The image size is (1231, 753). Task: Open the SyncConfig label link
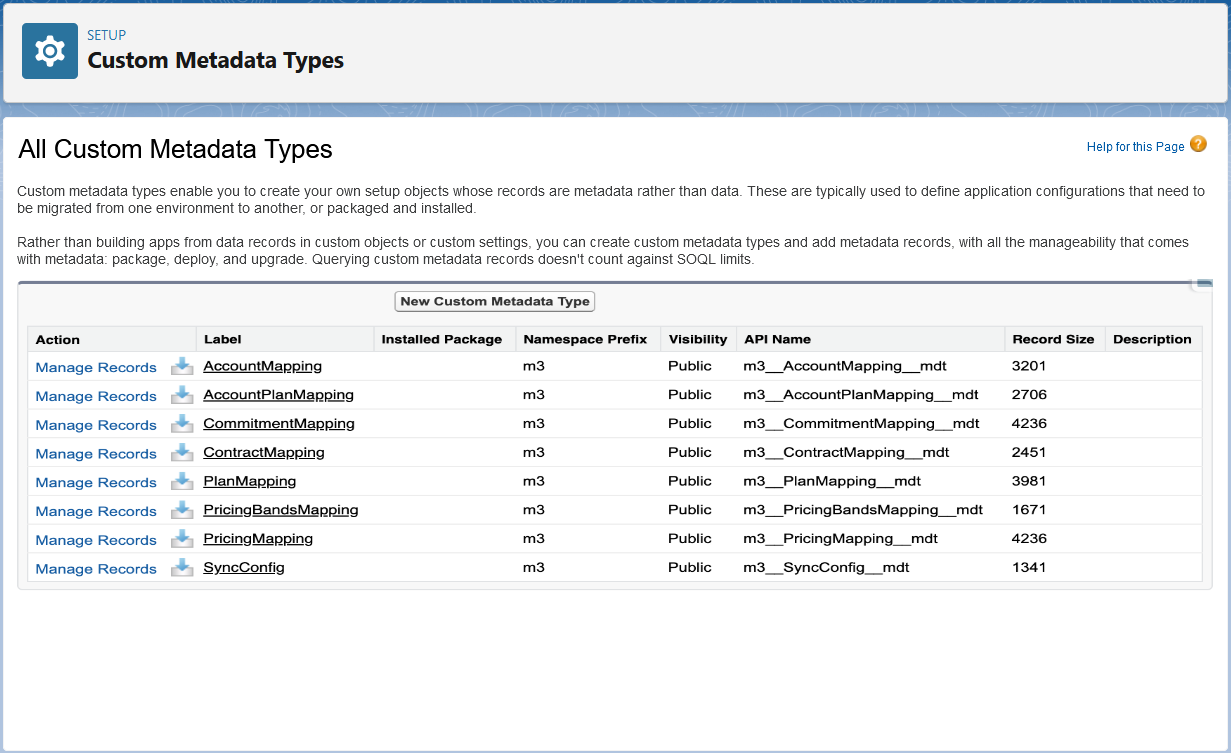pyautogui.click(x=244, y=568)
